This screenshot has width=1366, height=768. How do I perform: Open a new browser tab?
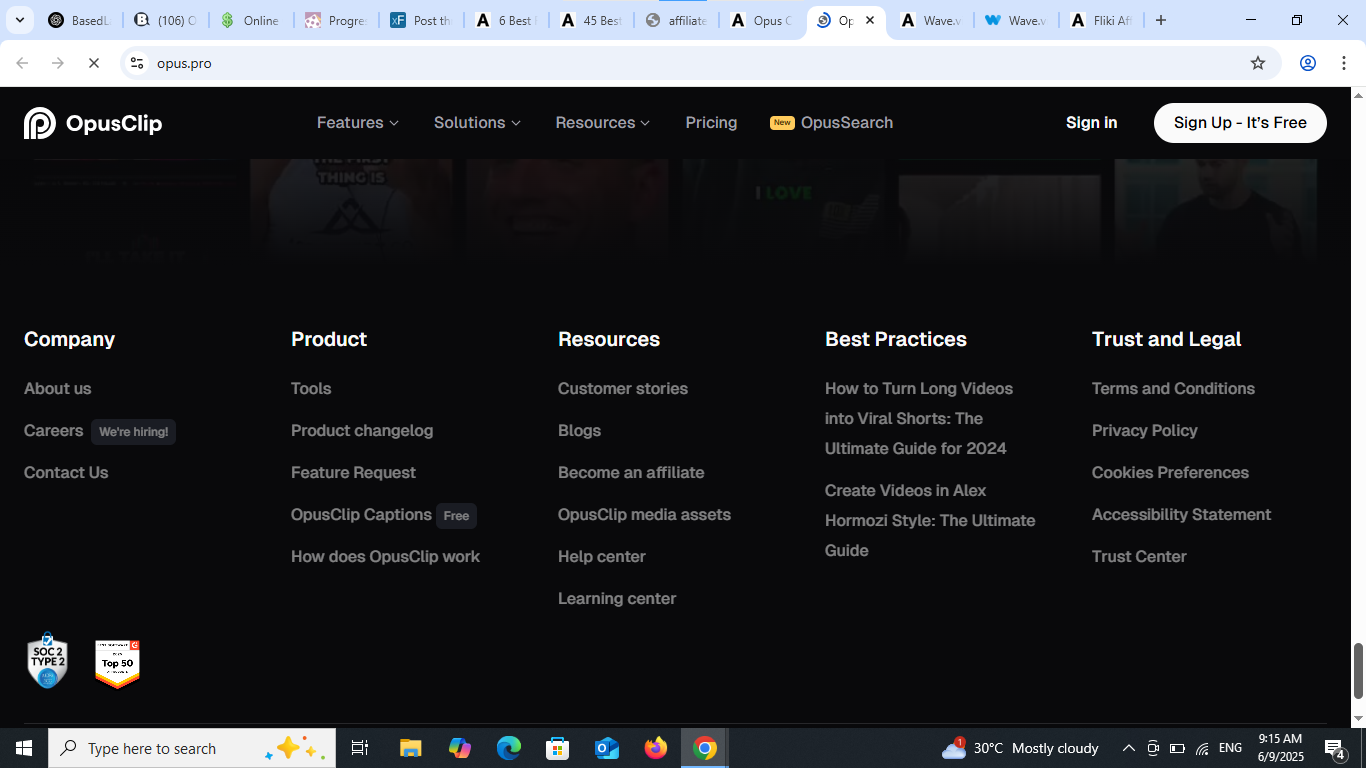[1161, 20]
